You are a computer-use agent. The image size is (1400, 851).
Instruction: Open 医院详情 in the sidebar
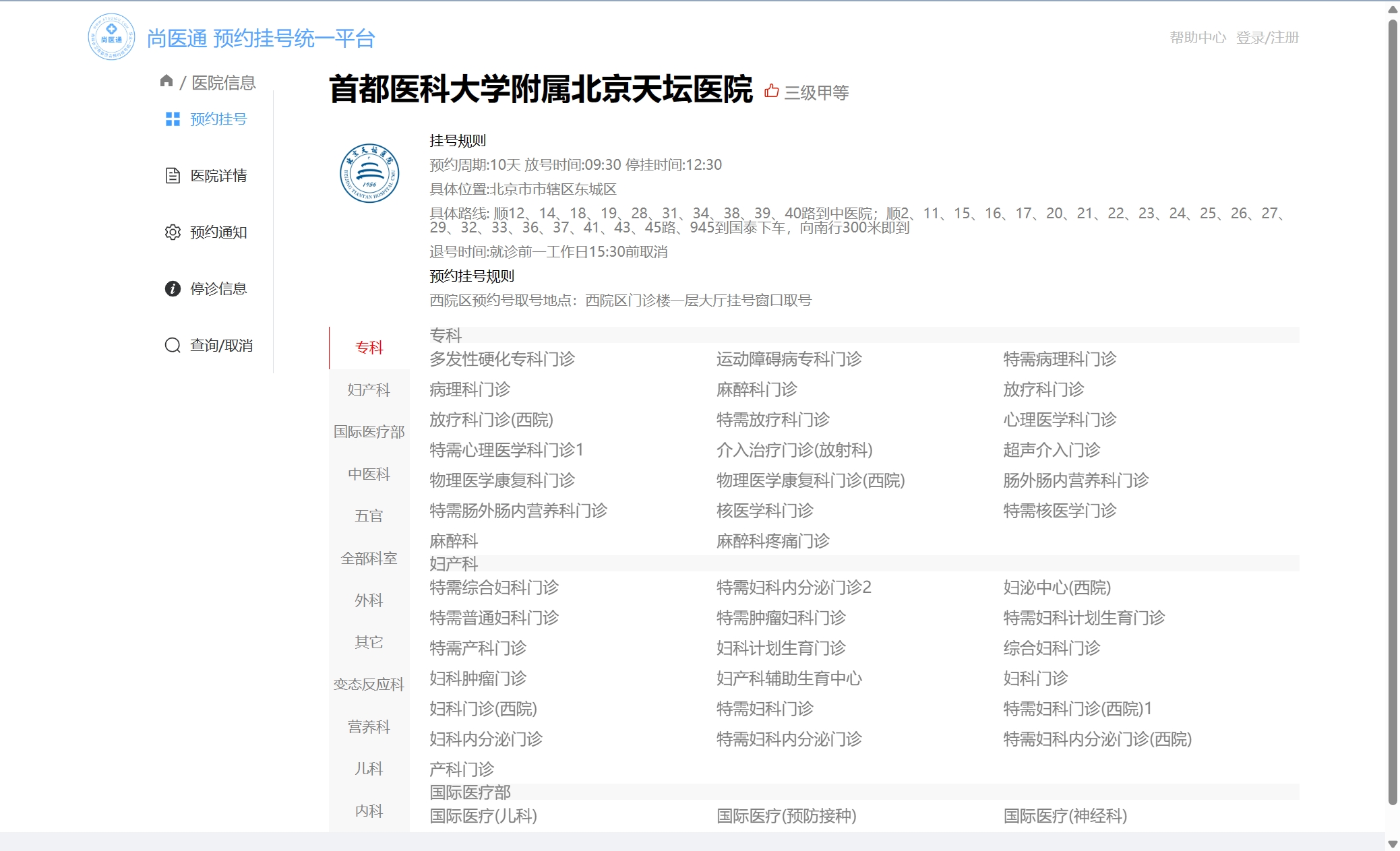[x=218, y=176]
